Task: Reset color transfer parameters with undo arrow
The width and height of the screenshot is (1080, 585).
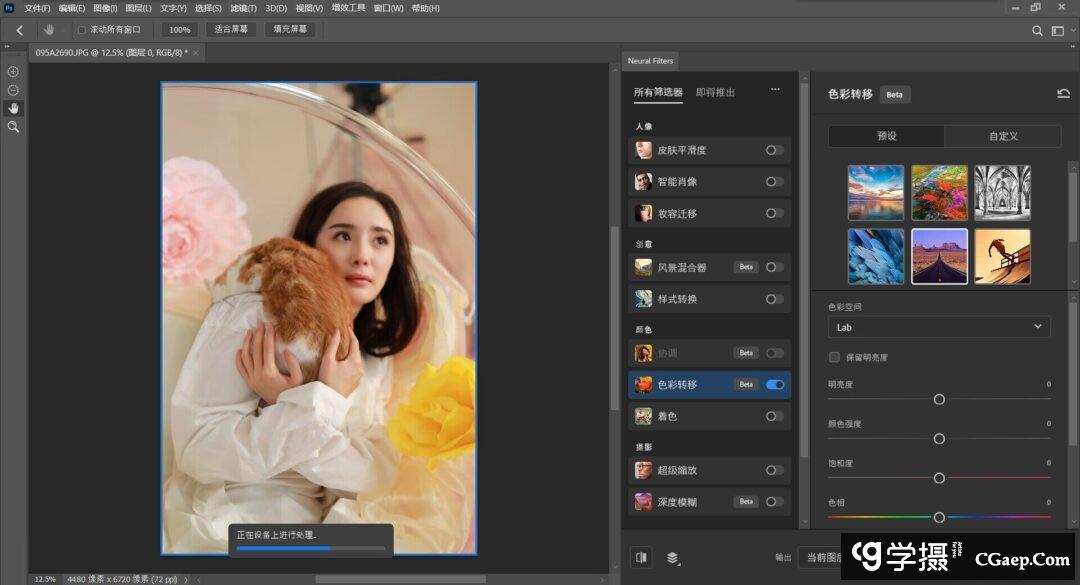Action: [1063, 94]
